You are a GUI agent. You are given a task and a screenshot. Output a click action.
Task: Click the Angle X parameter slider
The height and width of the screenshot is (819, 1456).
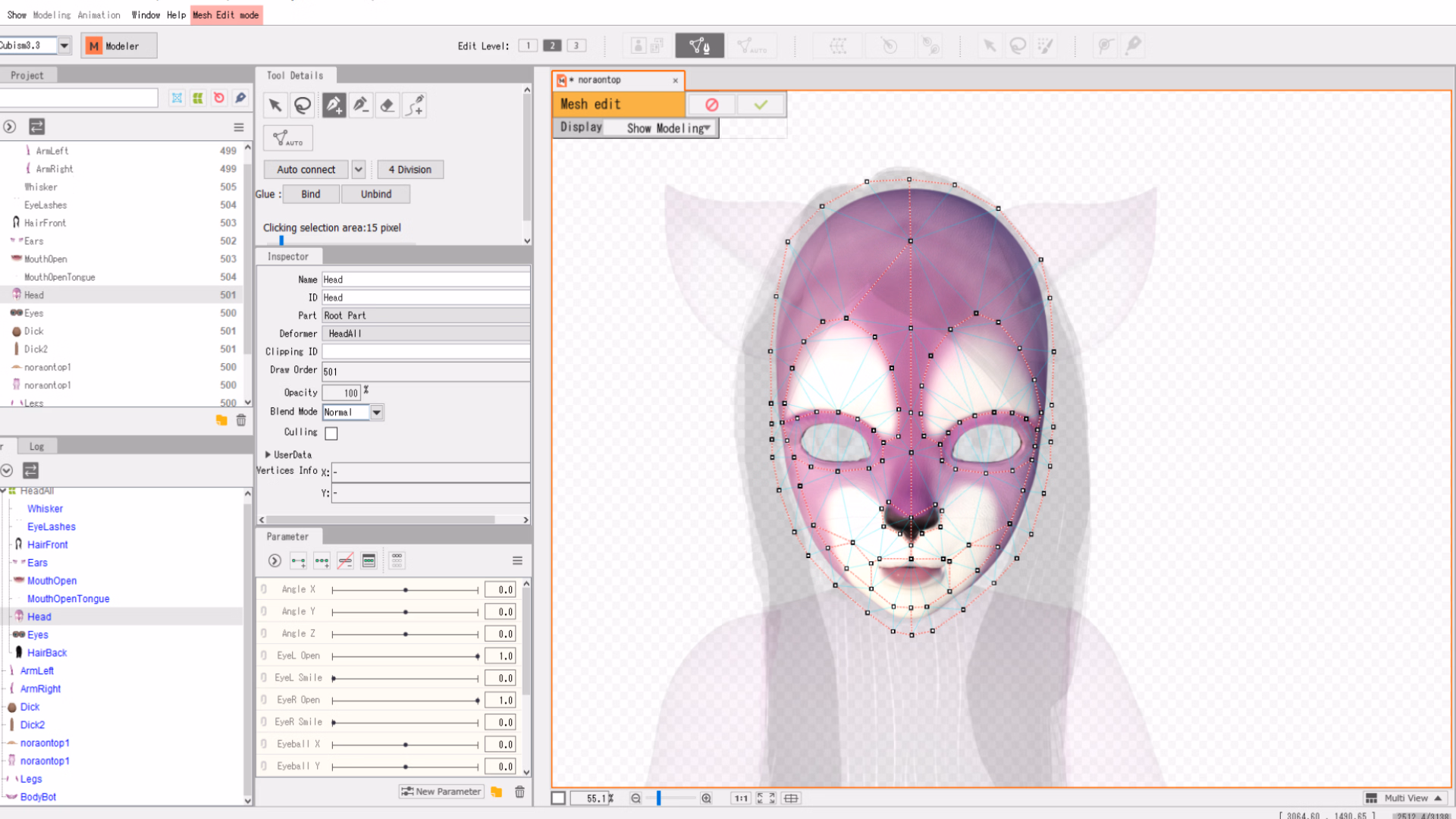(406, 590)
